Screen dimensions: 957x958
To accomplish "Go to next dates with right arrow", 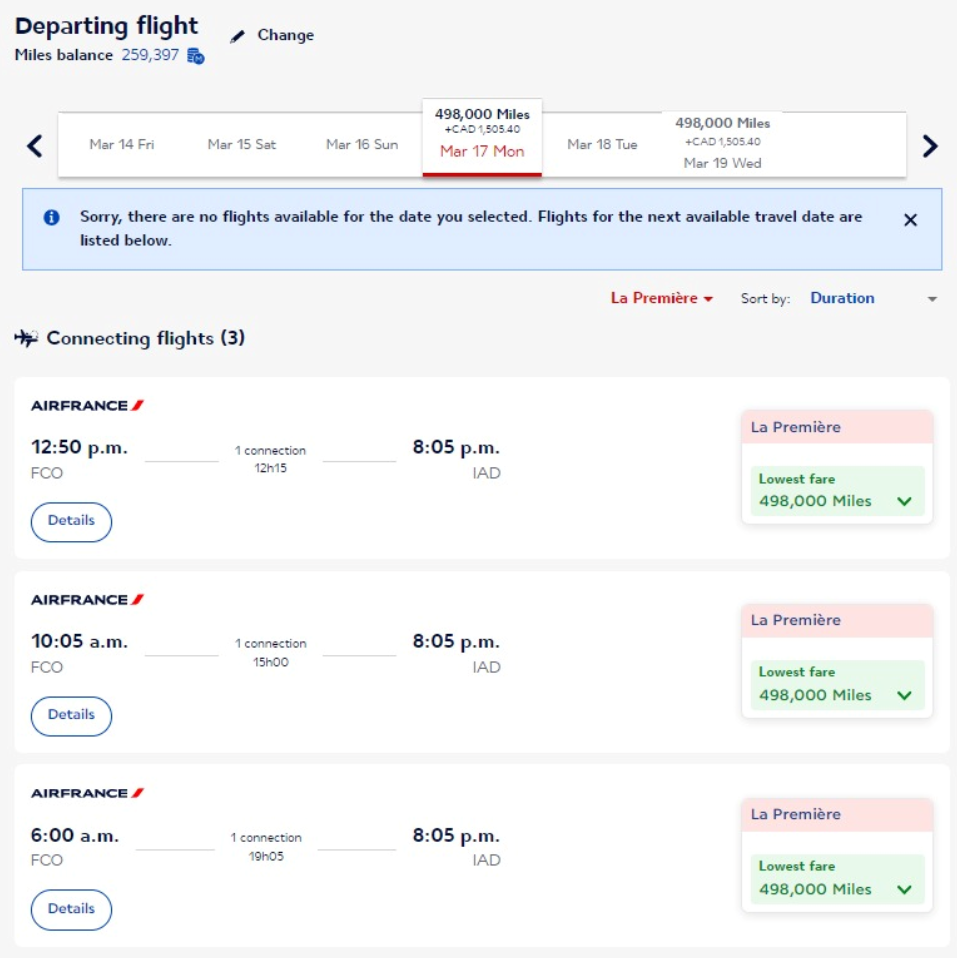I will click(930, 146).
